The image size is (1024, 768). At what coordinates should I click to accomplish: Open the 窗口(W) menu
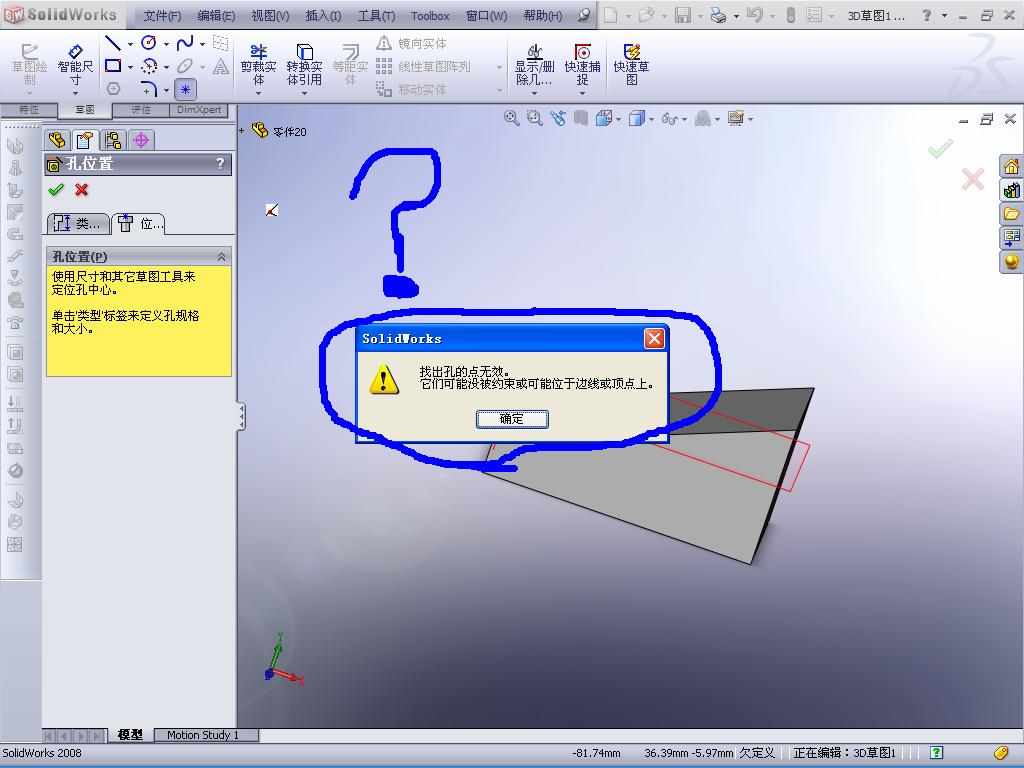click(x=487, y=16)
